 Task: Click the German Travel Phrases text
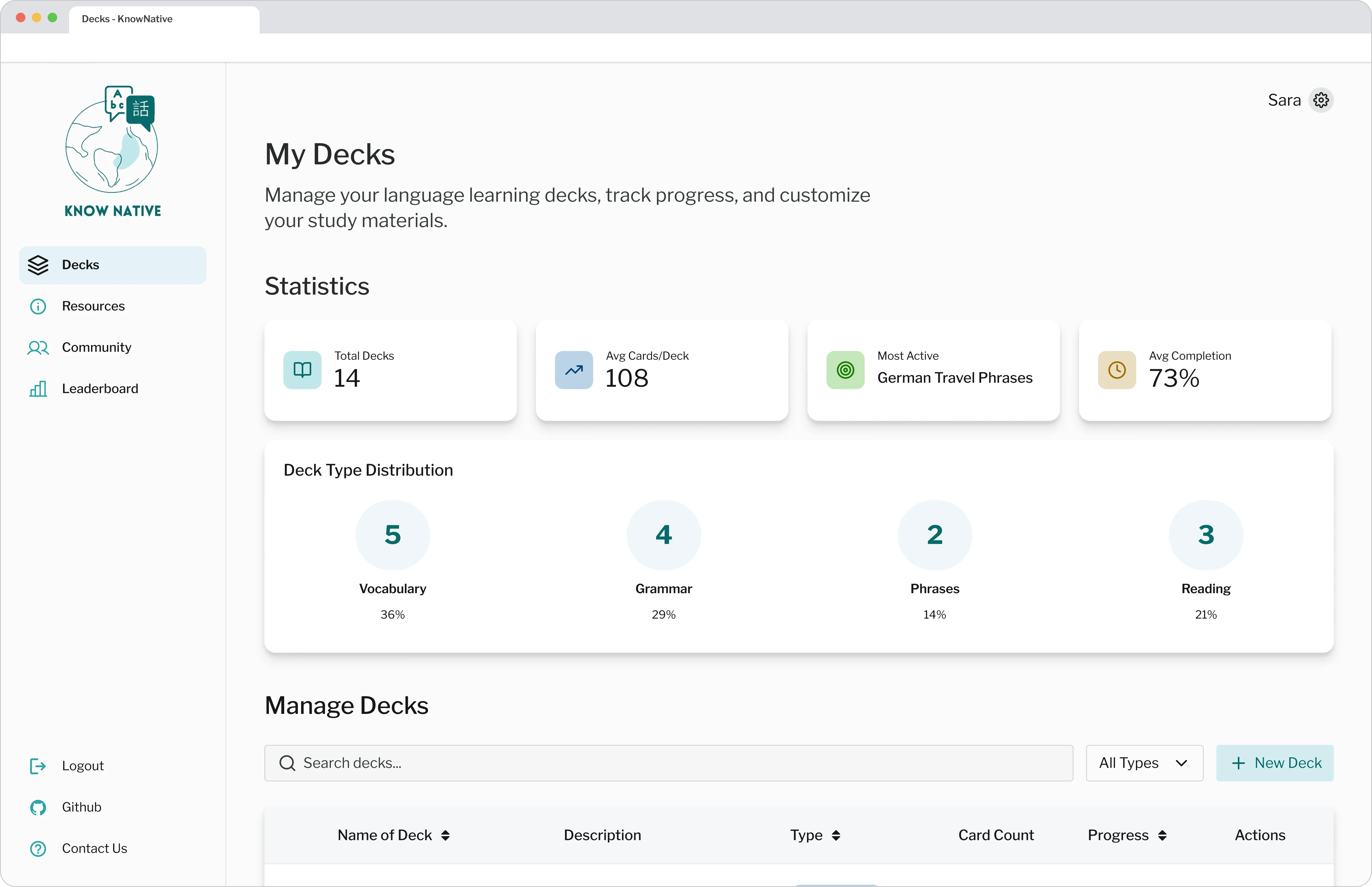(955, 378)
